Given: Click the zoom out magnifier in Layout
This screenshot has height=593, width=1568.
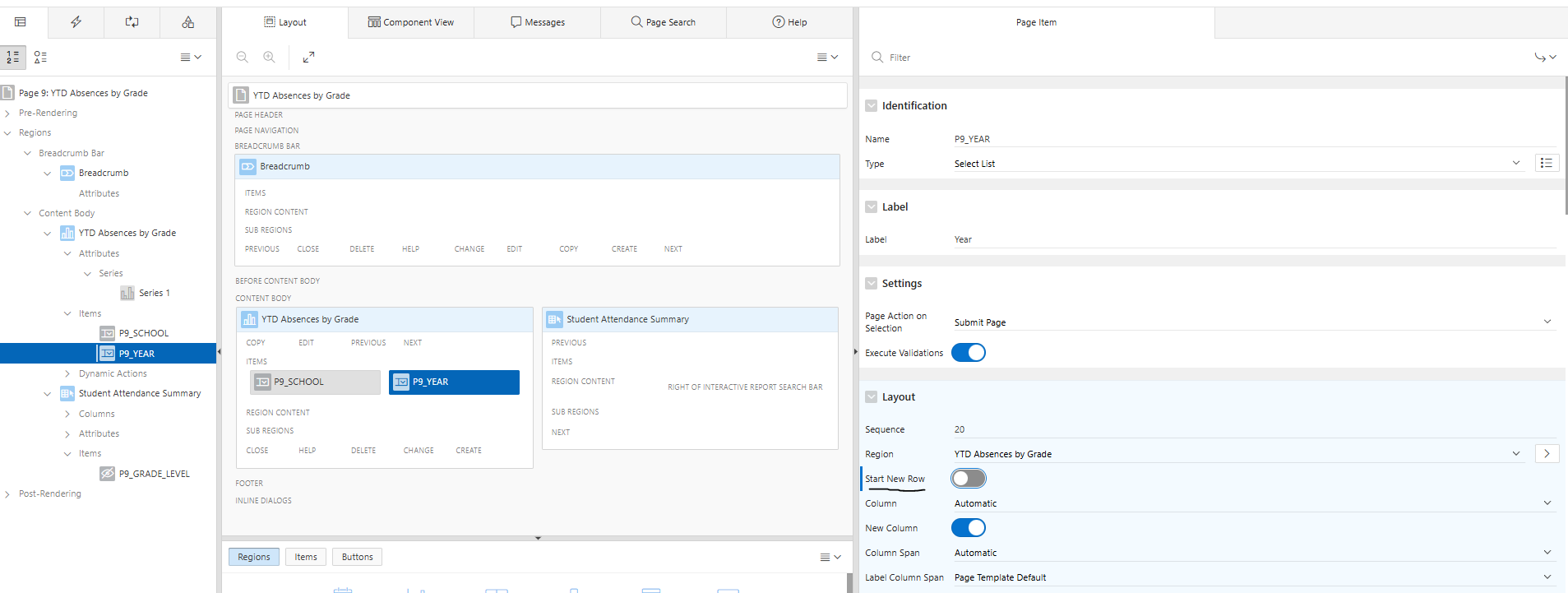Looking at the screenshot, I should coord(243,57).
